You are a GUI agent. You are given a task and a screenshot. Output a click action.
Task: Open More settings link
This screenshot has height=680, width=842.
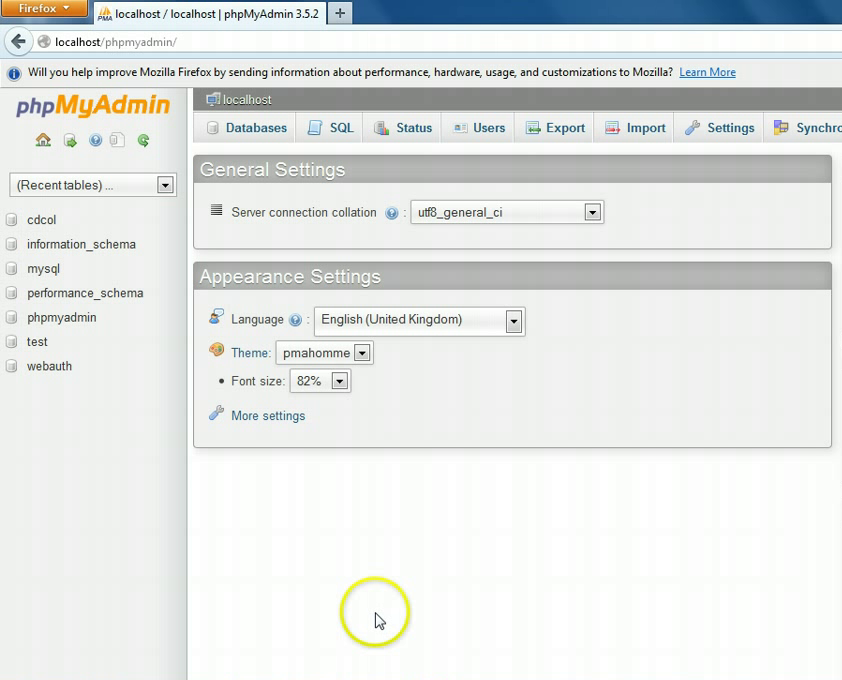tap(267, 415)
